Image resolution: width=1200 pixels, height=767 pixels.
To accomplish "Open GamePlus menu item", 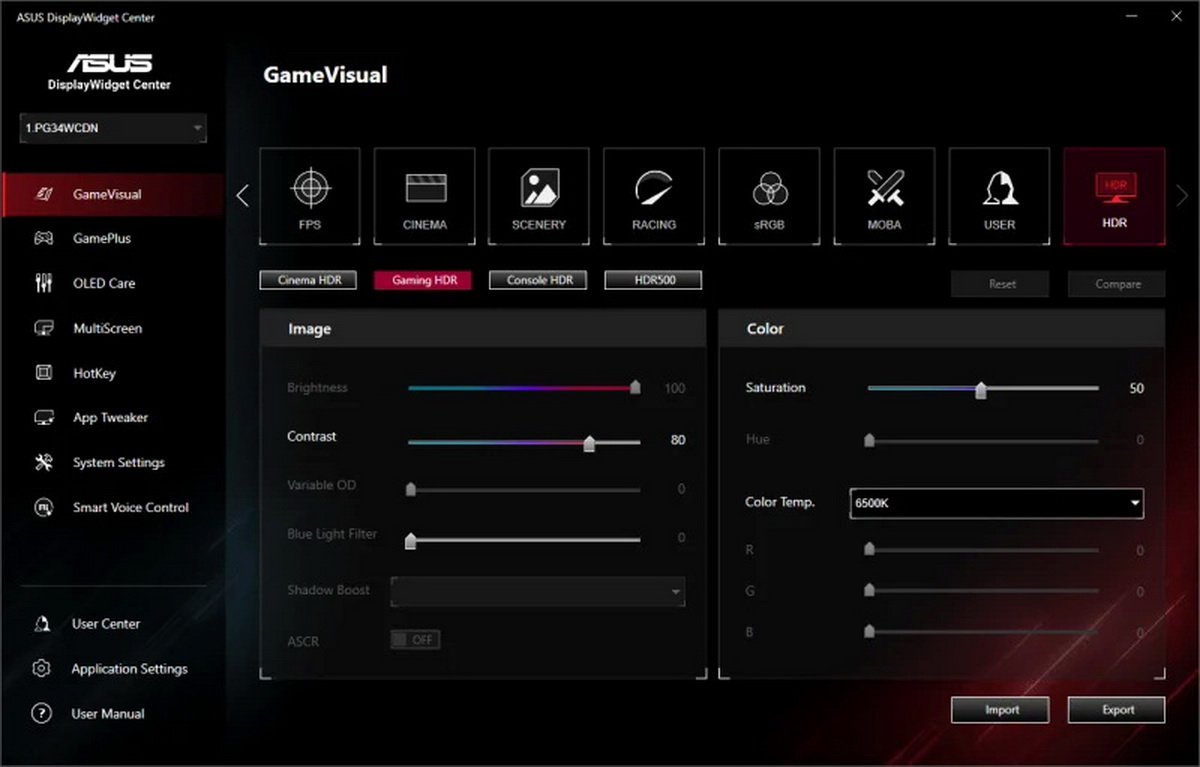I will pyautogui.click(x=102, y=239).
